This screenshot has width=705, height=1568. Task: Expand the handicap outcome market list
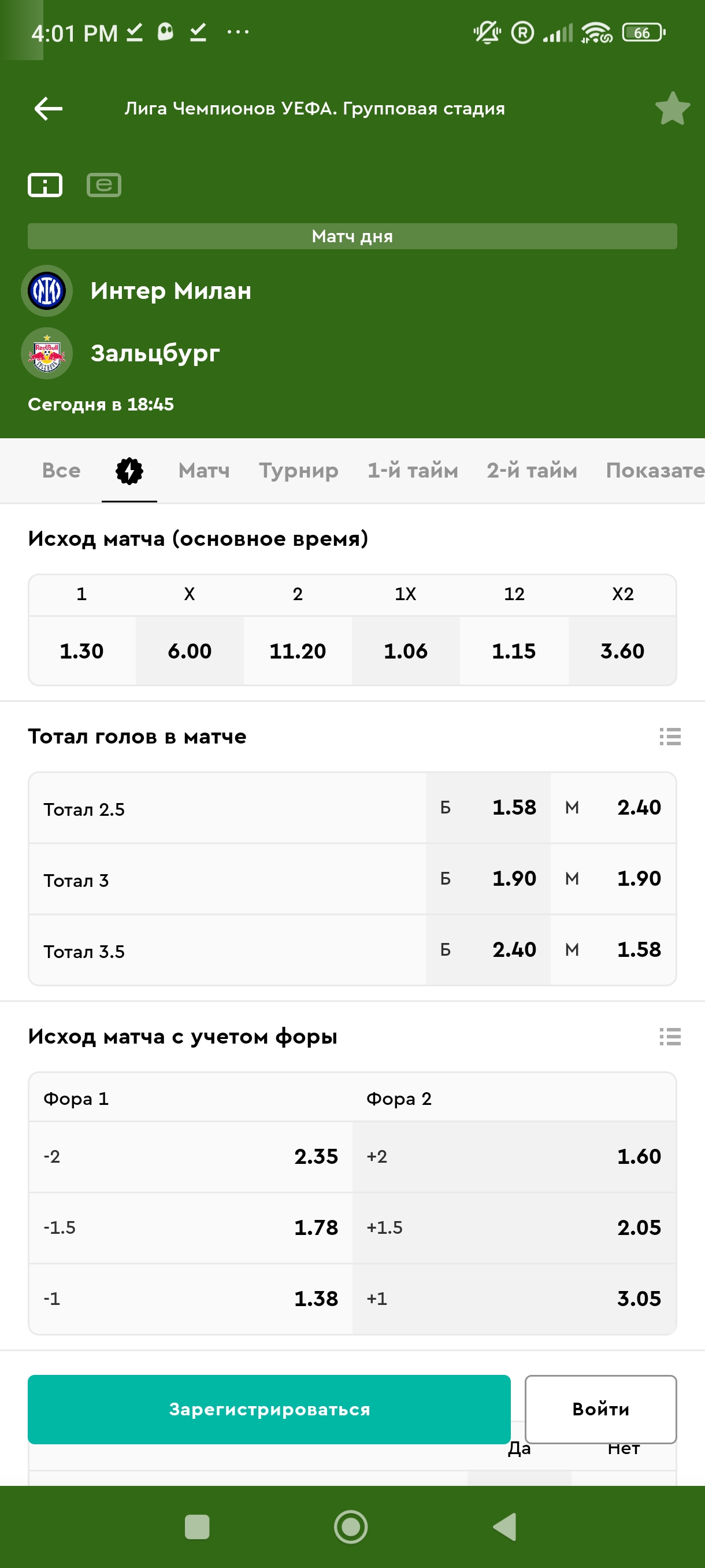670,1037
